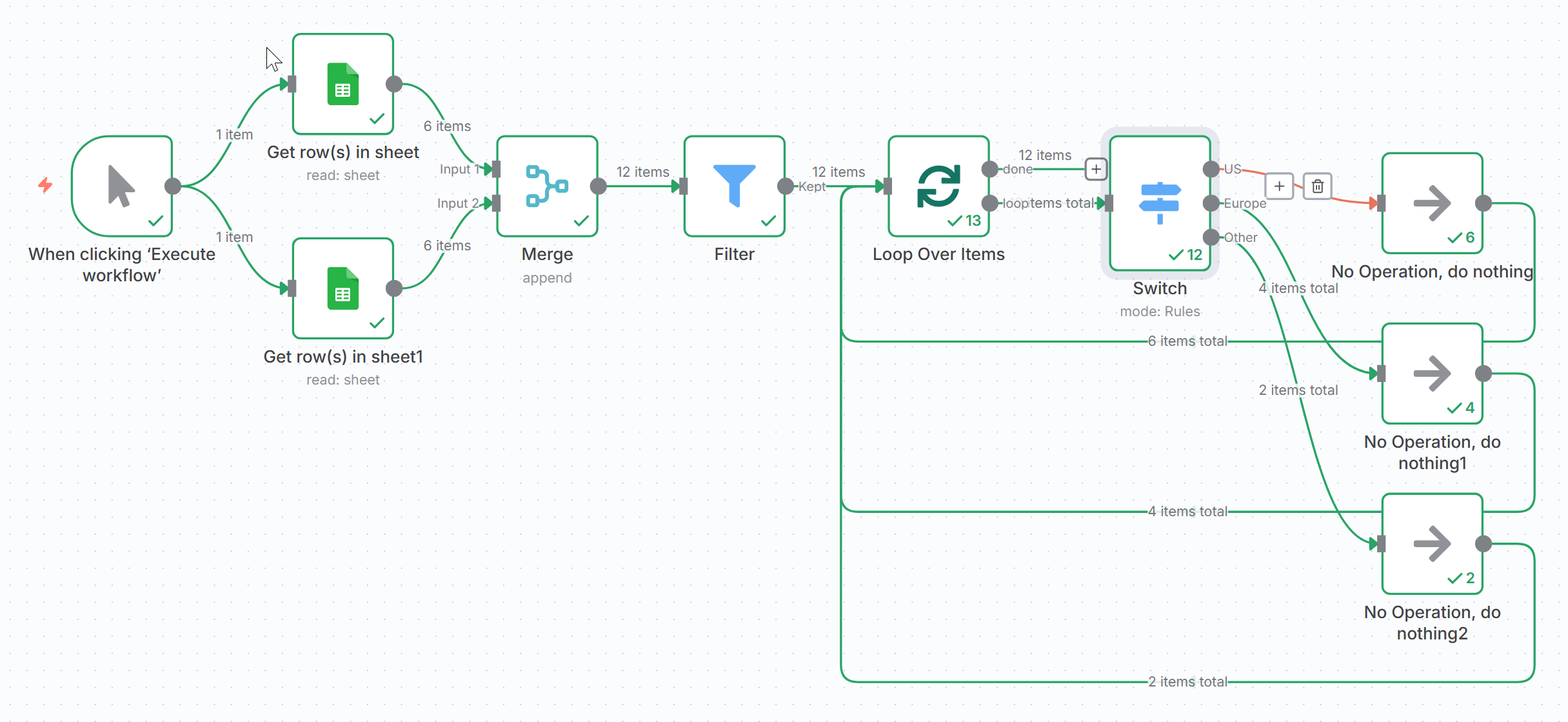
Task: Click the '6 items total' connection label
Action: (1187, 341)
